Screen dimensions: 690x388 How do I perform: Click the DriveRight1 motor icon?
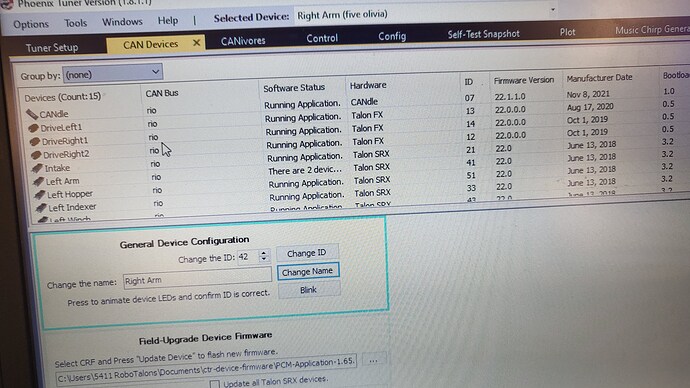(x=34, y=142)
